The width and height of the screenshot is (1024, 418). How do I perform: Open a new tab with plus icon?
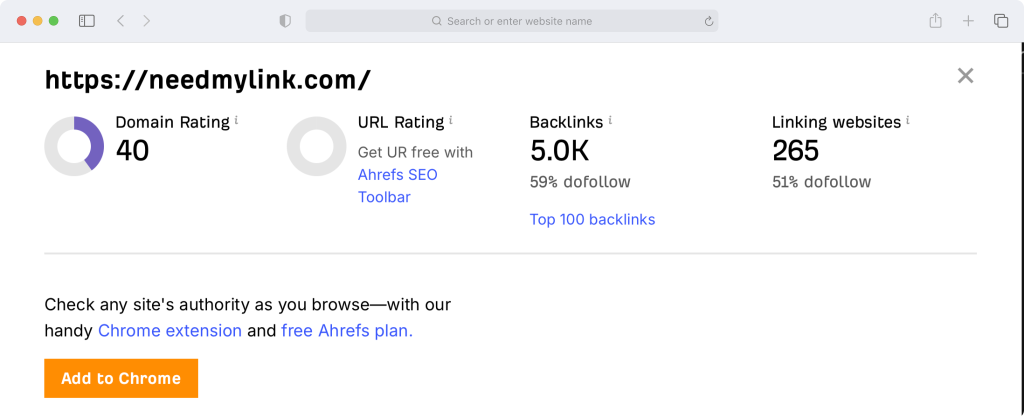[x=968, y=21]
